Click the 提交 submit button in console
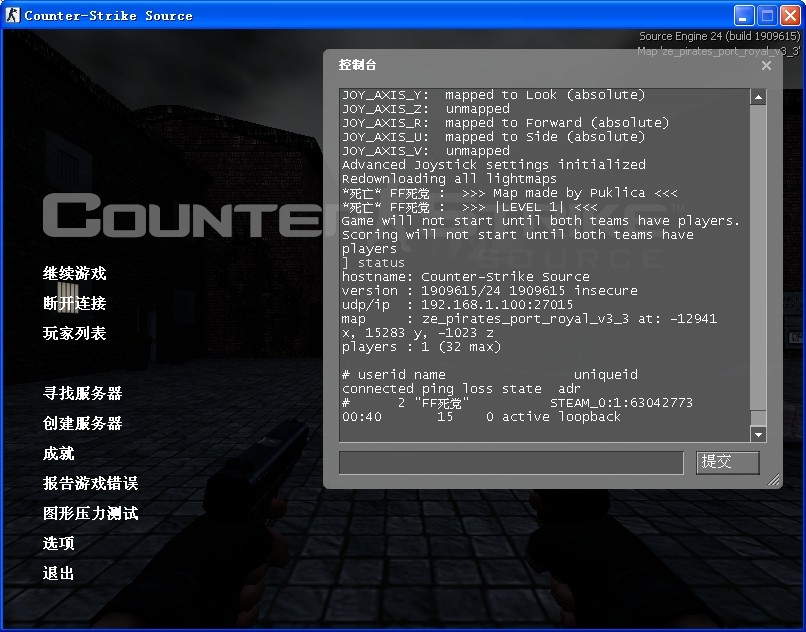The height and width of the screenshot is (632, 806). click(x=727, y=462)
